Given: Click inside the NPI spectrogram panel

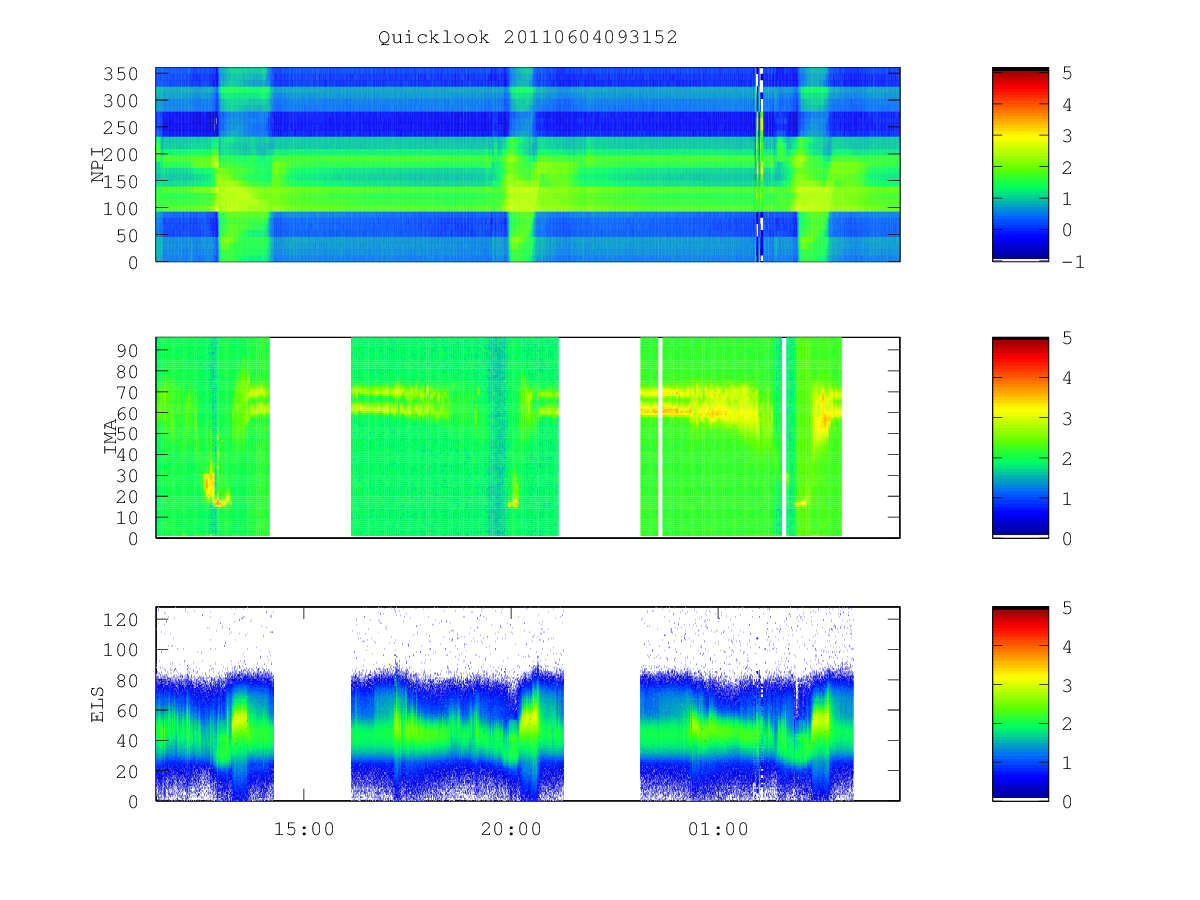Looking at the screenshot, I should click(x=528, y=165).
